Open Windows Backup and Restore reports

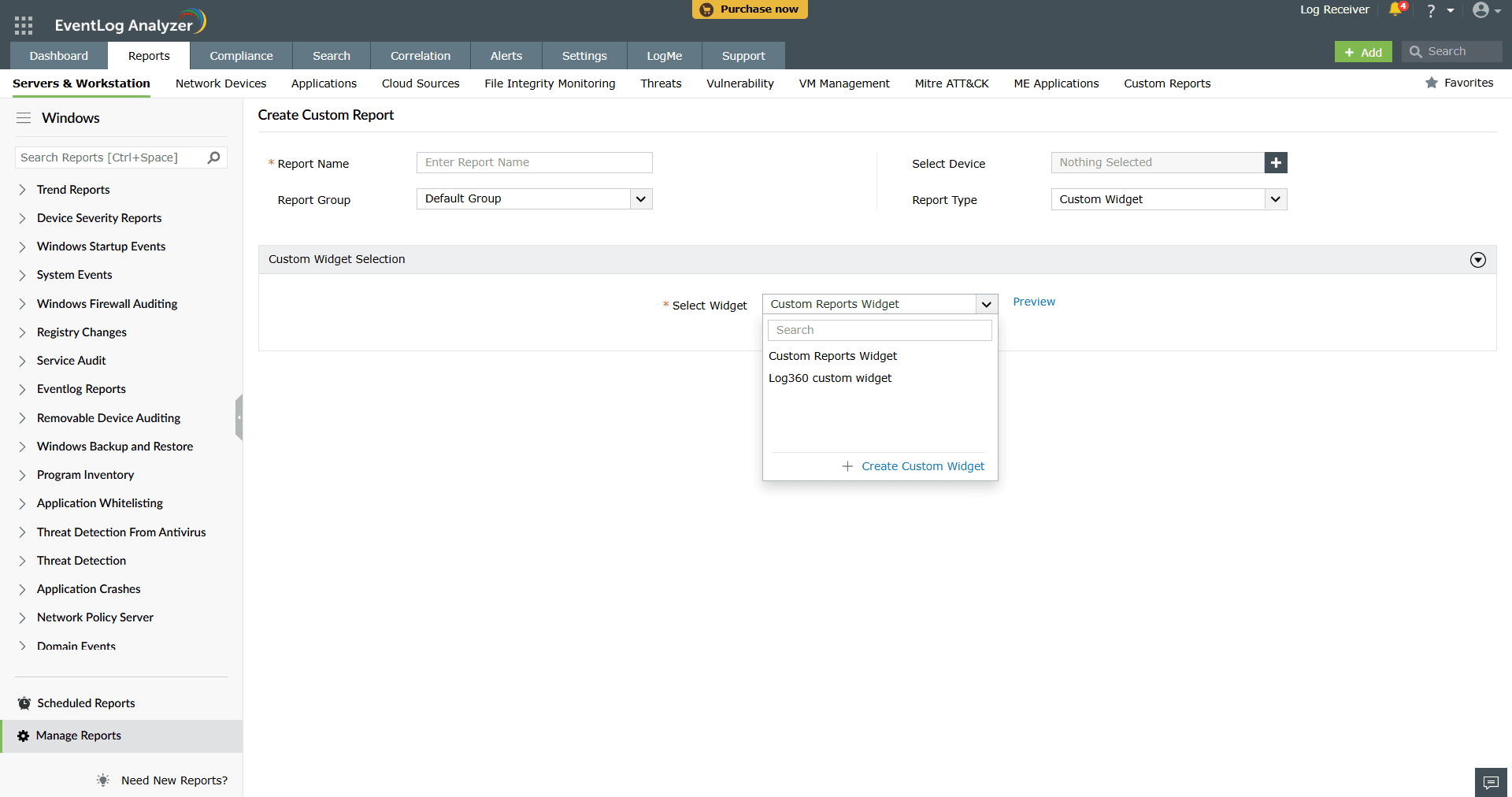[x=115, y=447]
